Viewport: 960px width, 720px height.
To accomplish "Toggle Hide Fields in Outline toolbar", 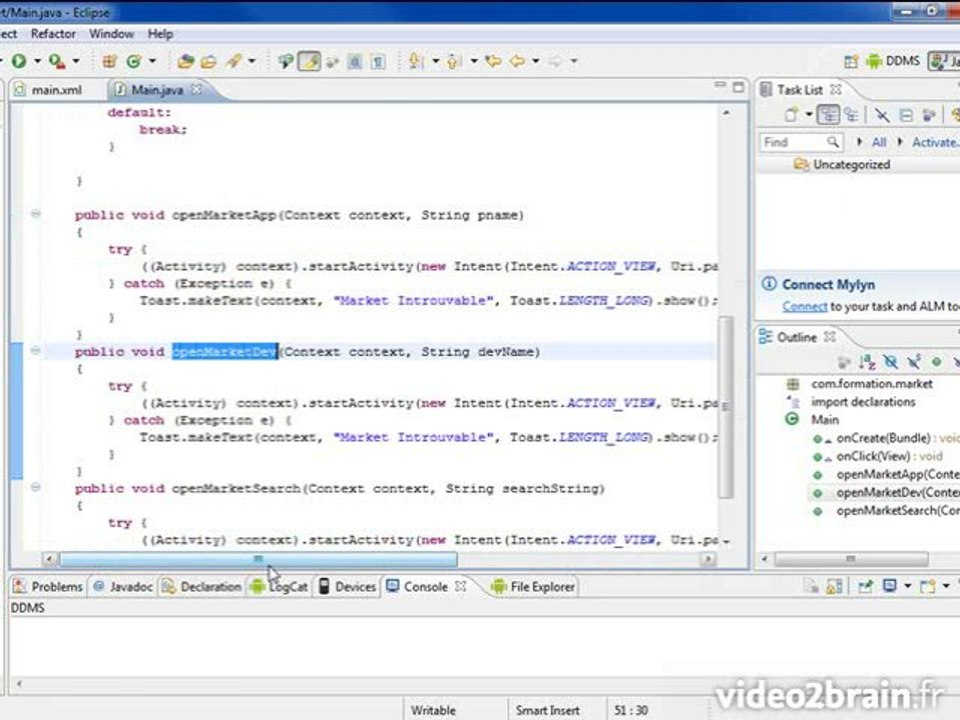I will (x=890, y=362).
